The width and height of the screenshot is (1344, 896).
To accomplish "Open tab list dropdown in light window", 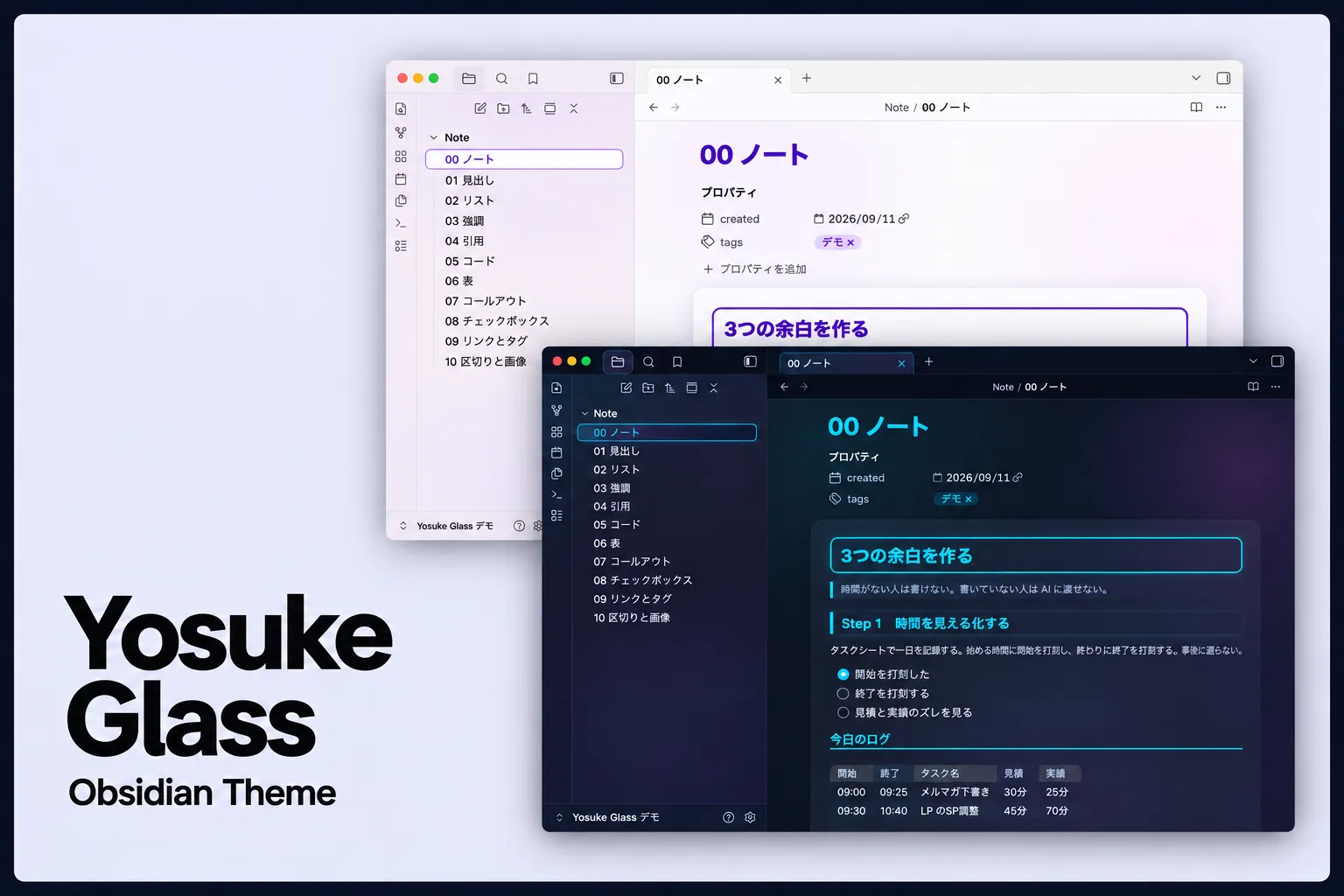I will pyautogui.click(x=1196, y=79).
